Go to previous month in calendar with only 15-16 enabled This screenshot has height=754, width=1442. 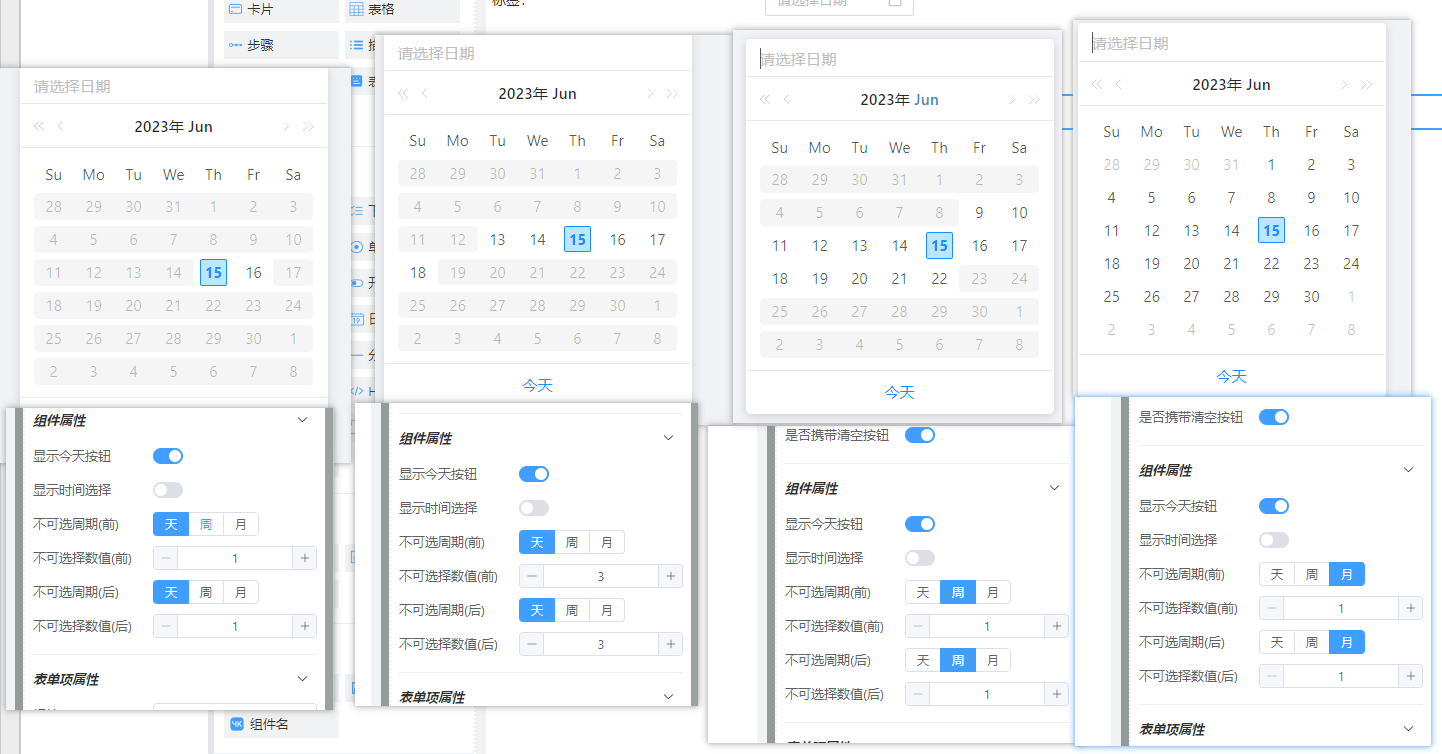click(x=61, y=127)
